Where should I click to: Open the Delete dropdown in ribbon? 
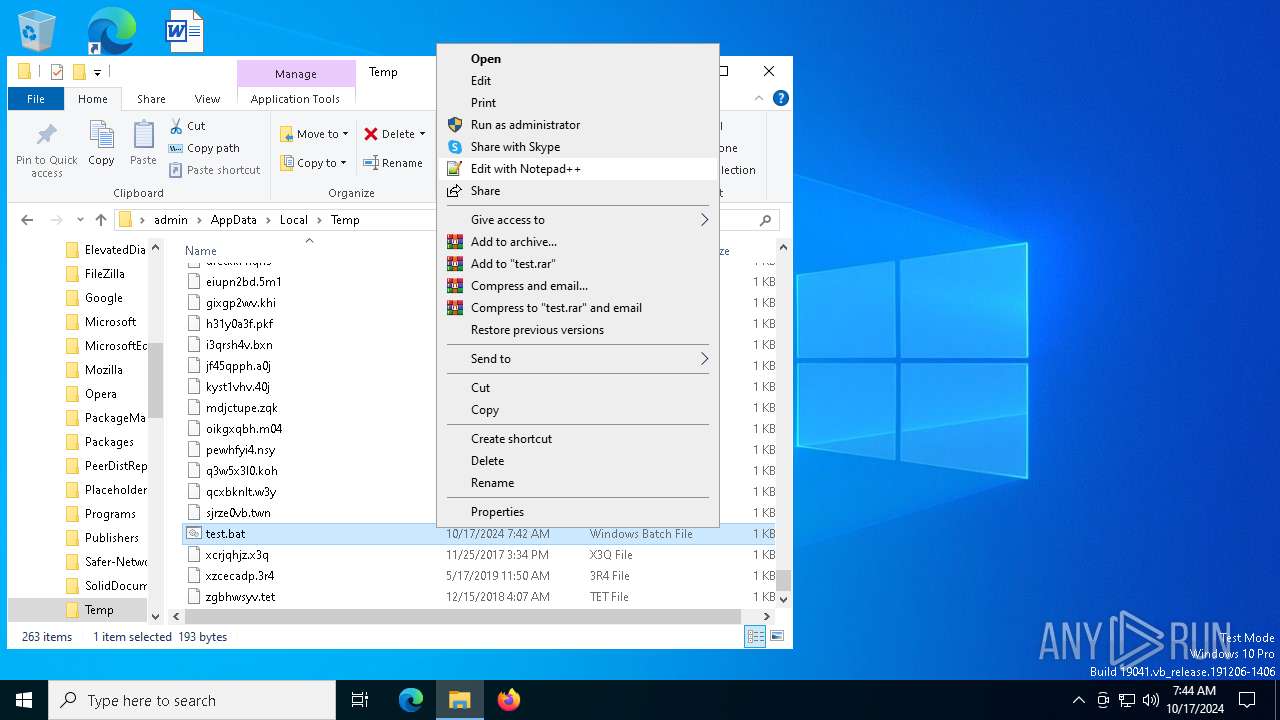(x=394, y=134)
